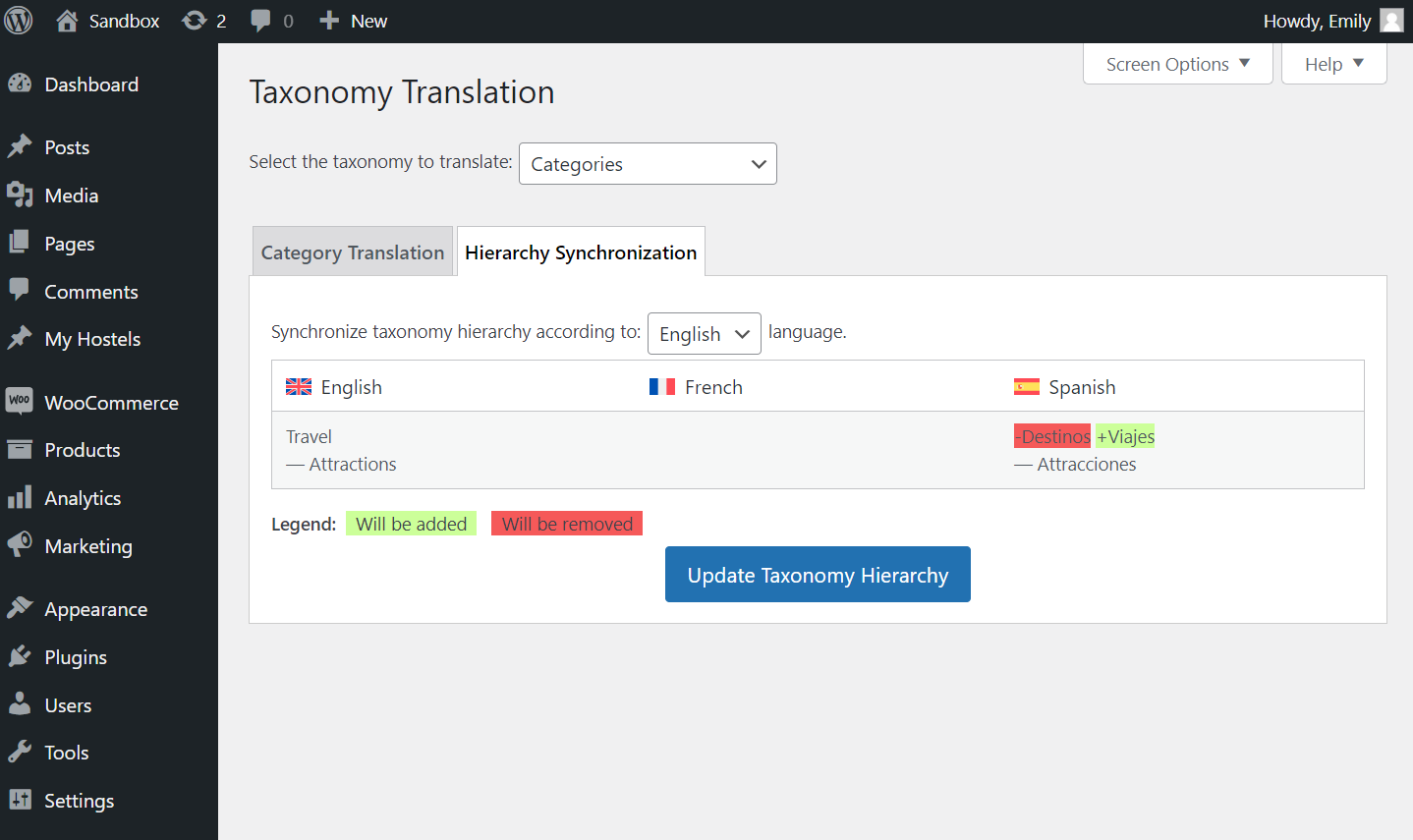Click the green +Viajes added term
This screenshot has height=840, width=1413.
click(x=1126, y=436)
